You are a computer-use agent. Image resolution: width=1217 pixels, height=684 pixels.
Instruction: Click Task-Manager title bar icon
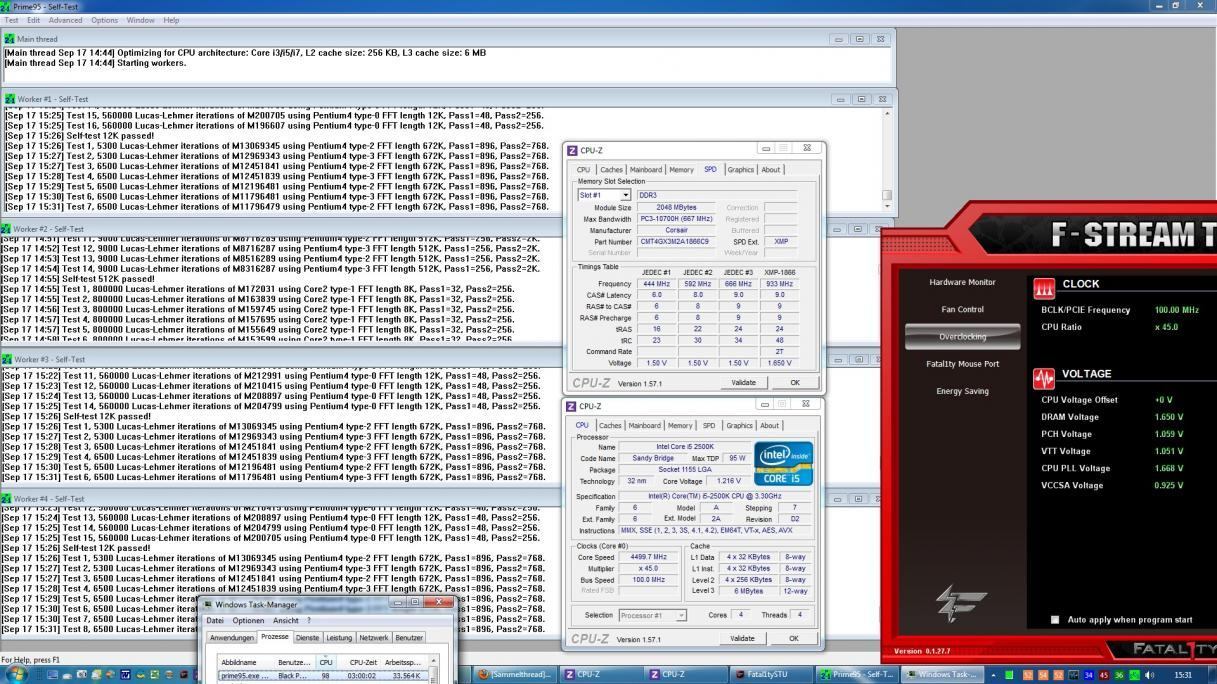(208, 604)
